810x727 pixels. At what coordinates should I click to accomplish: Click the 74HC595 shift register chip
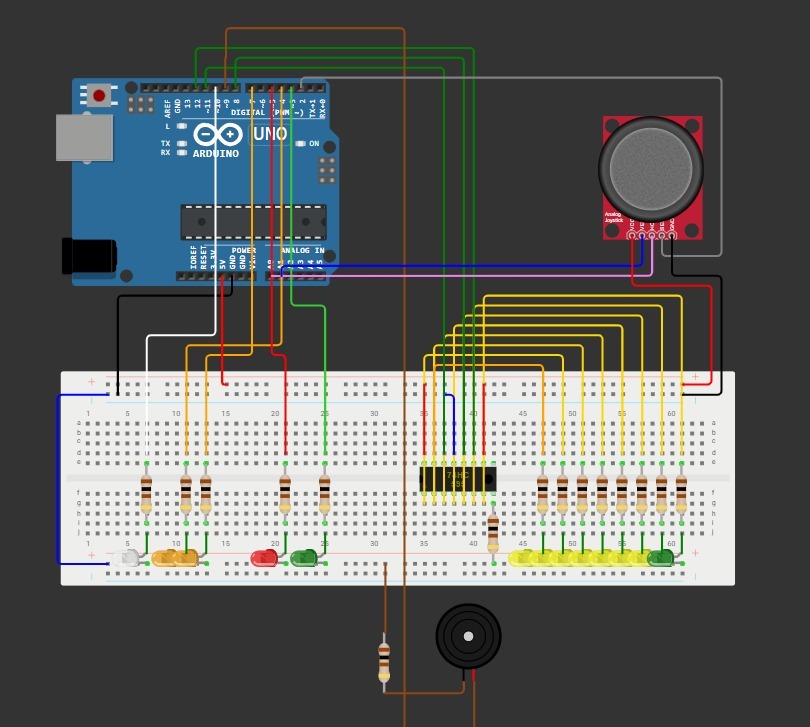pos(458,478)
